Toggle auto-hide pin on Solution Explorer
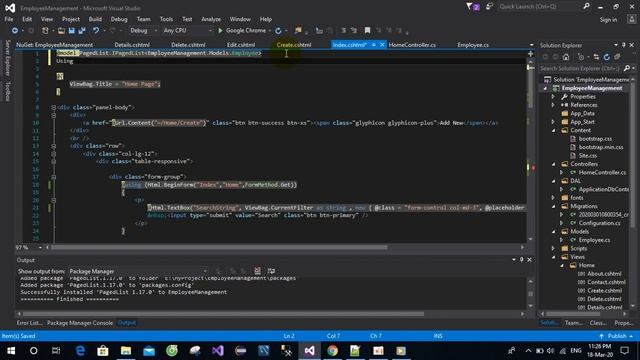640x360 pixels. pos(624,45)
